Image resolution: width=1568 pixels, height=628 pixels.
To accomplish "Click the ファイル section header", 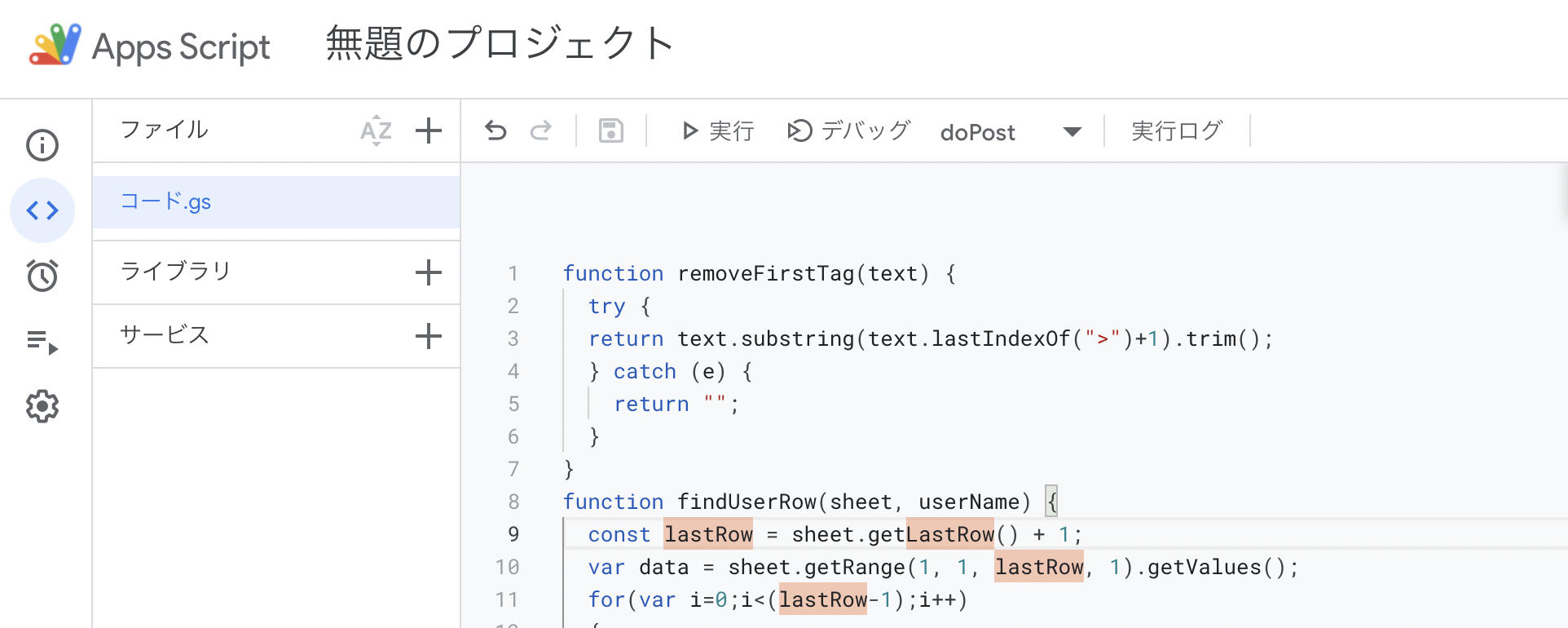I will coord(165,130).
